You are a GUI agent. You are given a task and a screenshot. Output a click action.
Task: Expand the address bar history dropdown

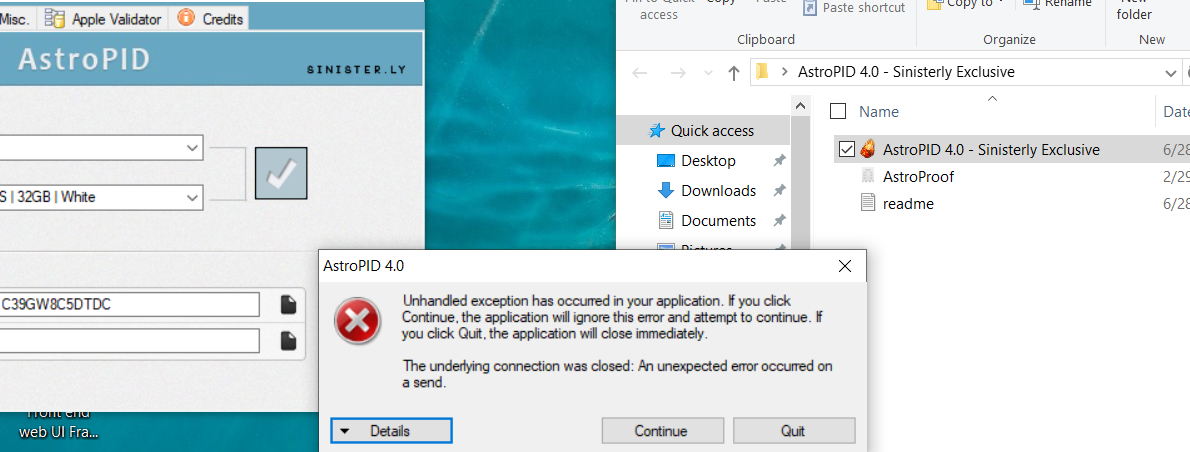1170,73
